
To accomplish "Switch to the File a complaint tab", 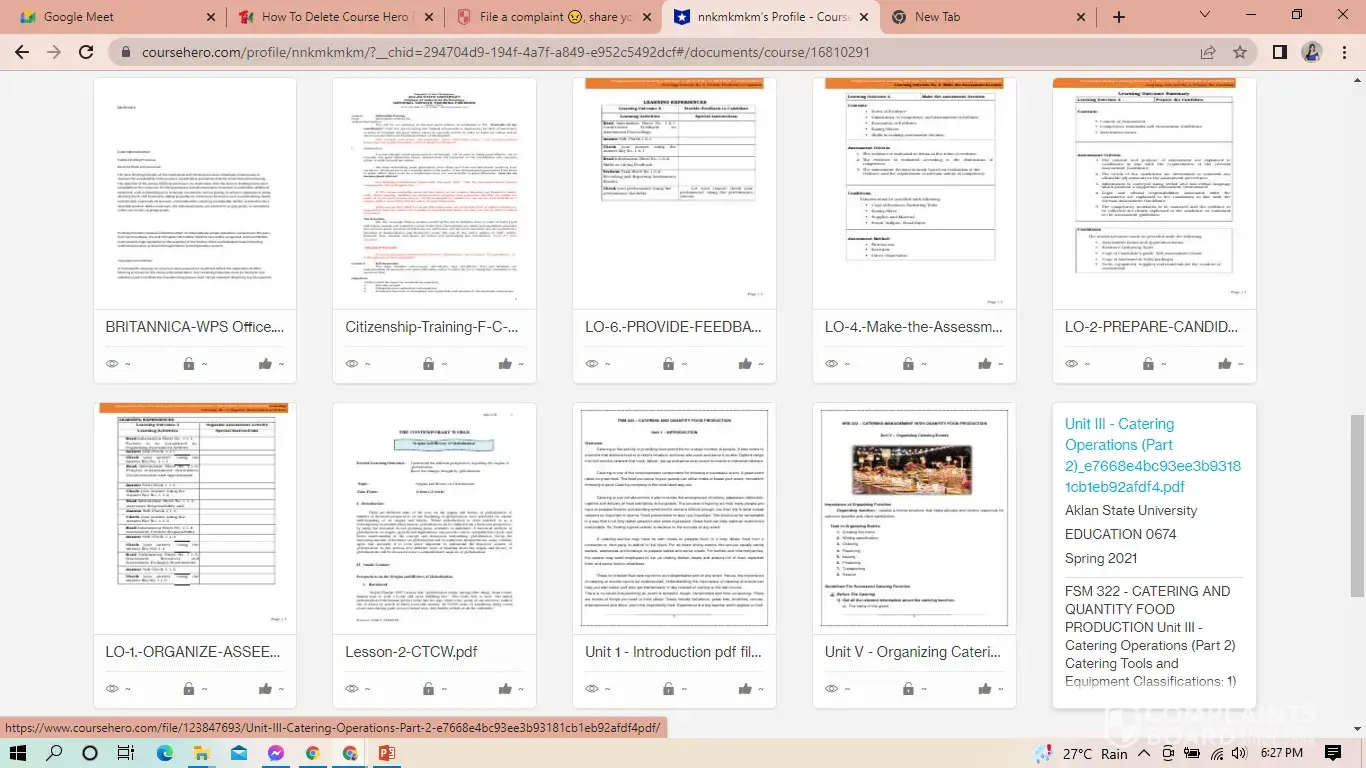I will coord(554,17).
